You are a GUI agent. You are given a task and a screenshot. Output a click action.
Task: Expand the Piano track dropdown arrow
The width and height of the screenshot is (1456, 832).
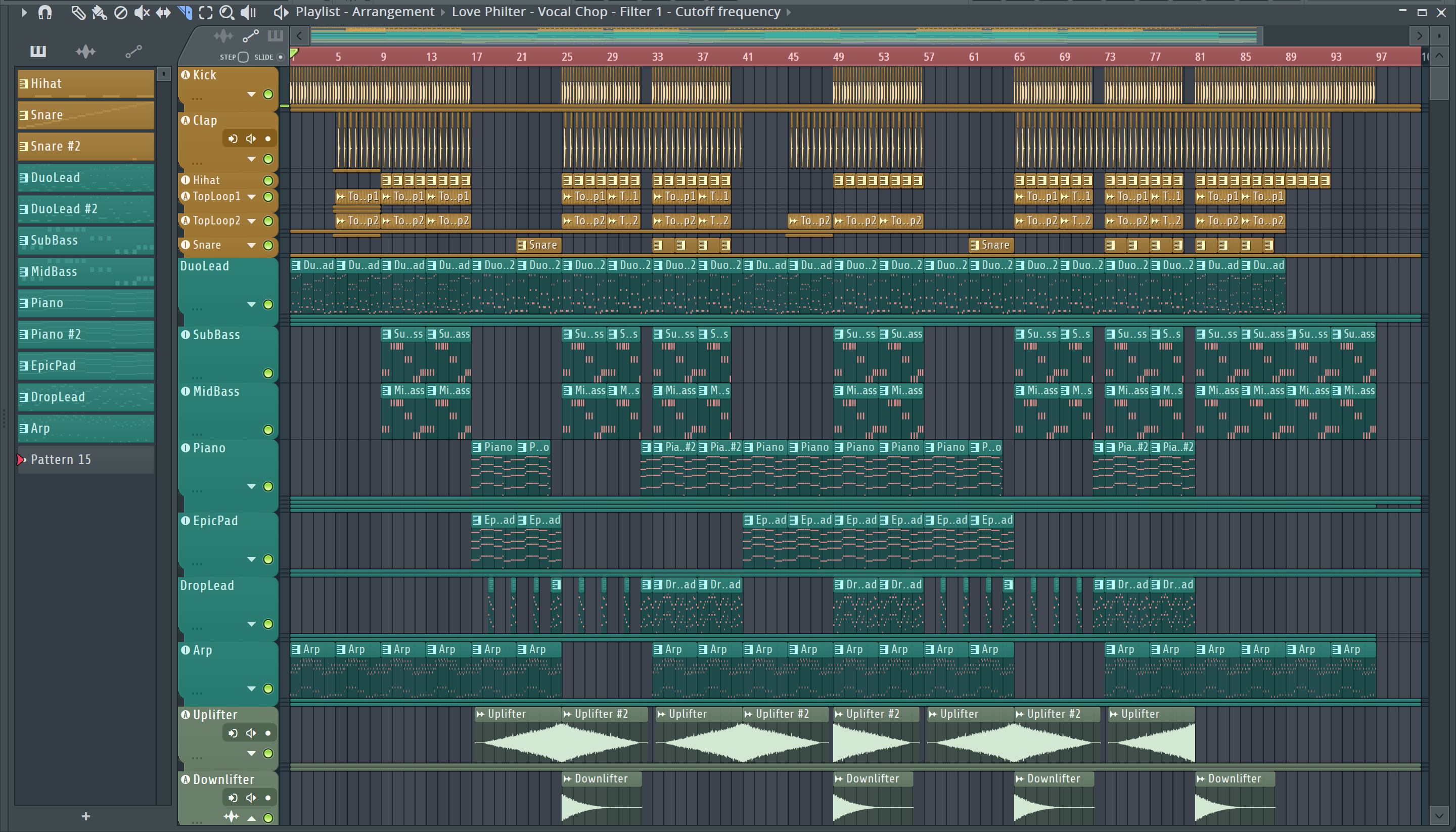tap(251, 486)
